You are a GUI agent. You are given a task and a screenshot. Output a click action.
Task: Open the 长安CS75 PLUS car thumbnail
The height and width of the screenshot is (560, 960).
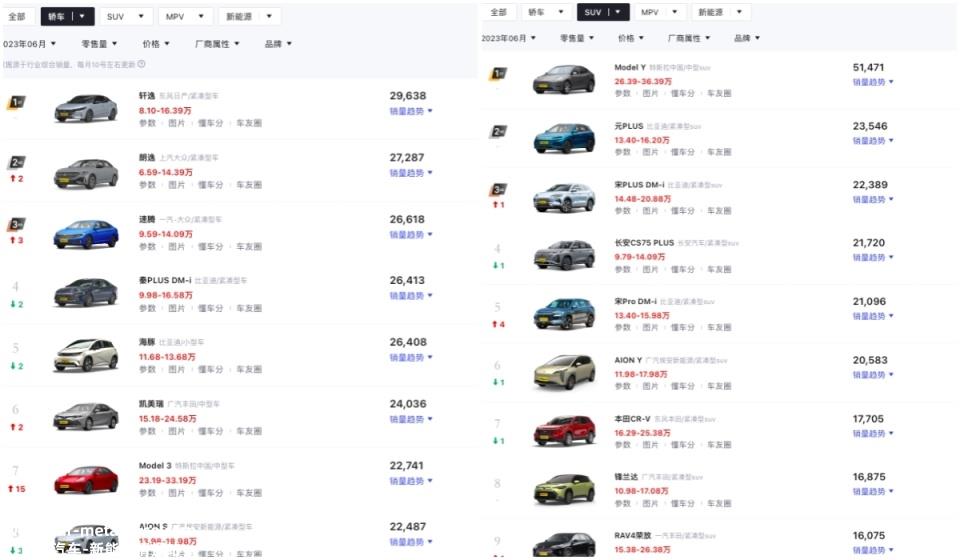(564, 255)
